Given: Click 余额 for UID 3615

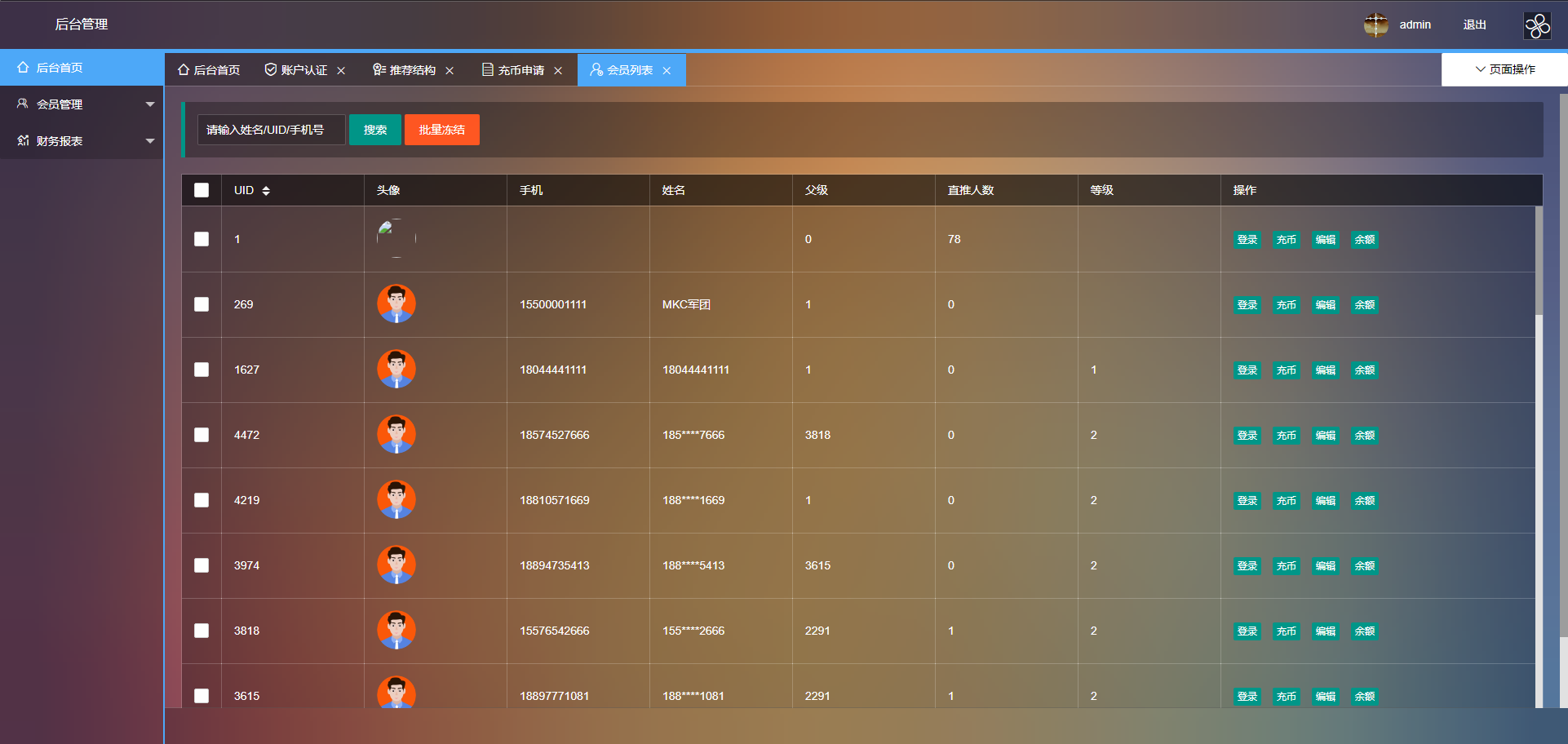Looking at the screenshot, I should (x=1365, y=697).
